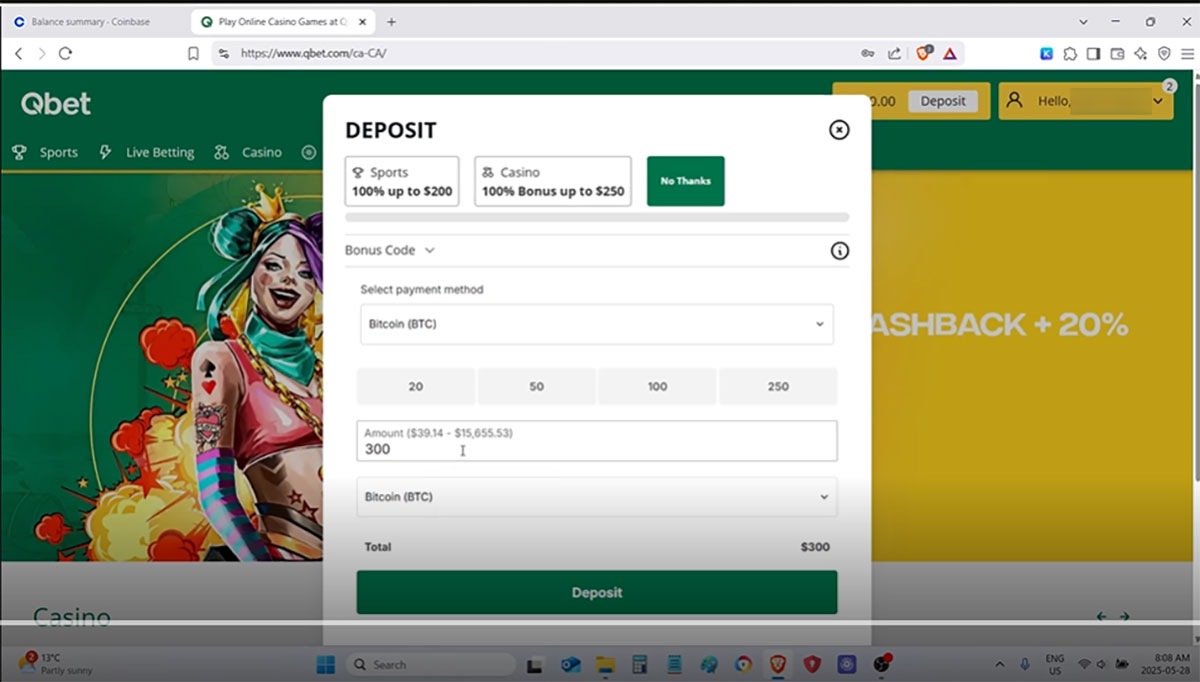Viewport: 1200px width, 682px height.
Task: Open the Windows Start menu
Action: (x=325, y=664)
